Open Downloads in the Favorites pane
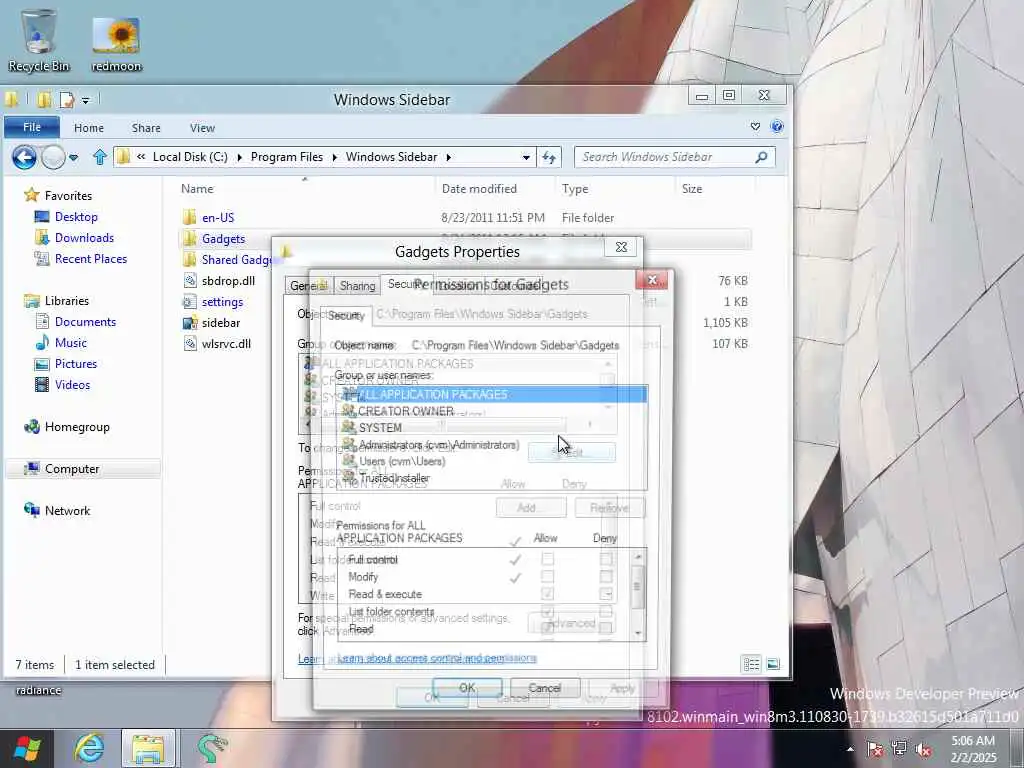The height and width of the screenshot is (768, 1024). tap(84, 238)
